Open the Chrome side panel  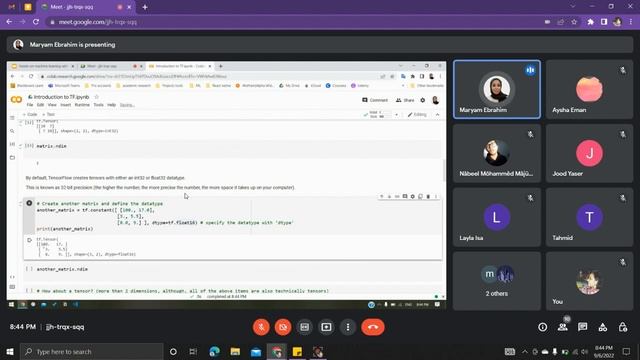point(604,22)
